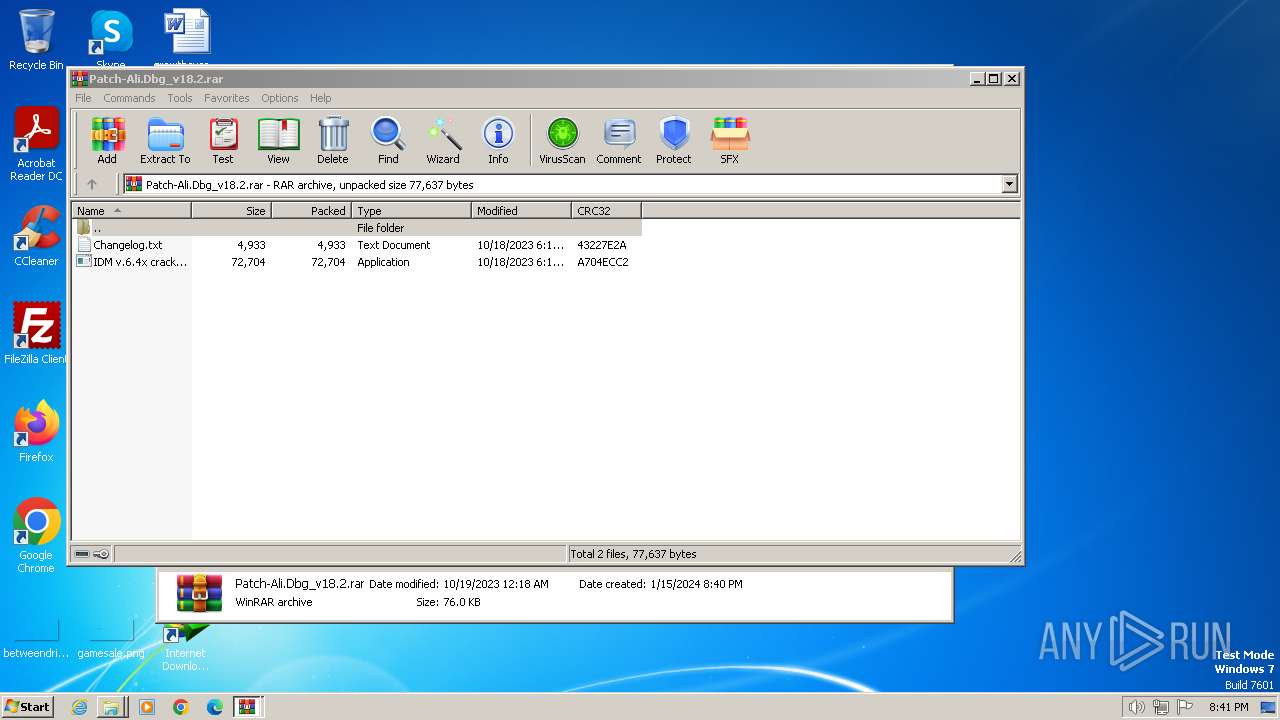Open Acrobat Reader DC desktop icon
1280x720 pixels.
[36, 145]
